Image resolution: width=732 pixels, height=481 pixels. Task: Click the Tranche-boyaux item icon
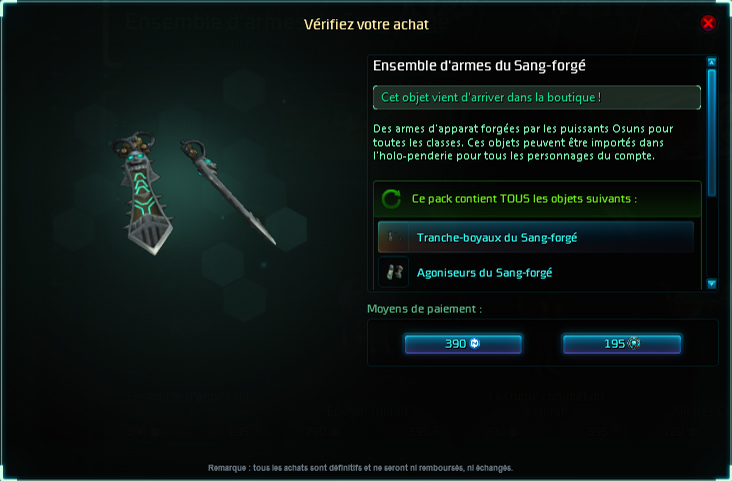pos(394,237)
